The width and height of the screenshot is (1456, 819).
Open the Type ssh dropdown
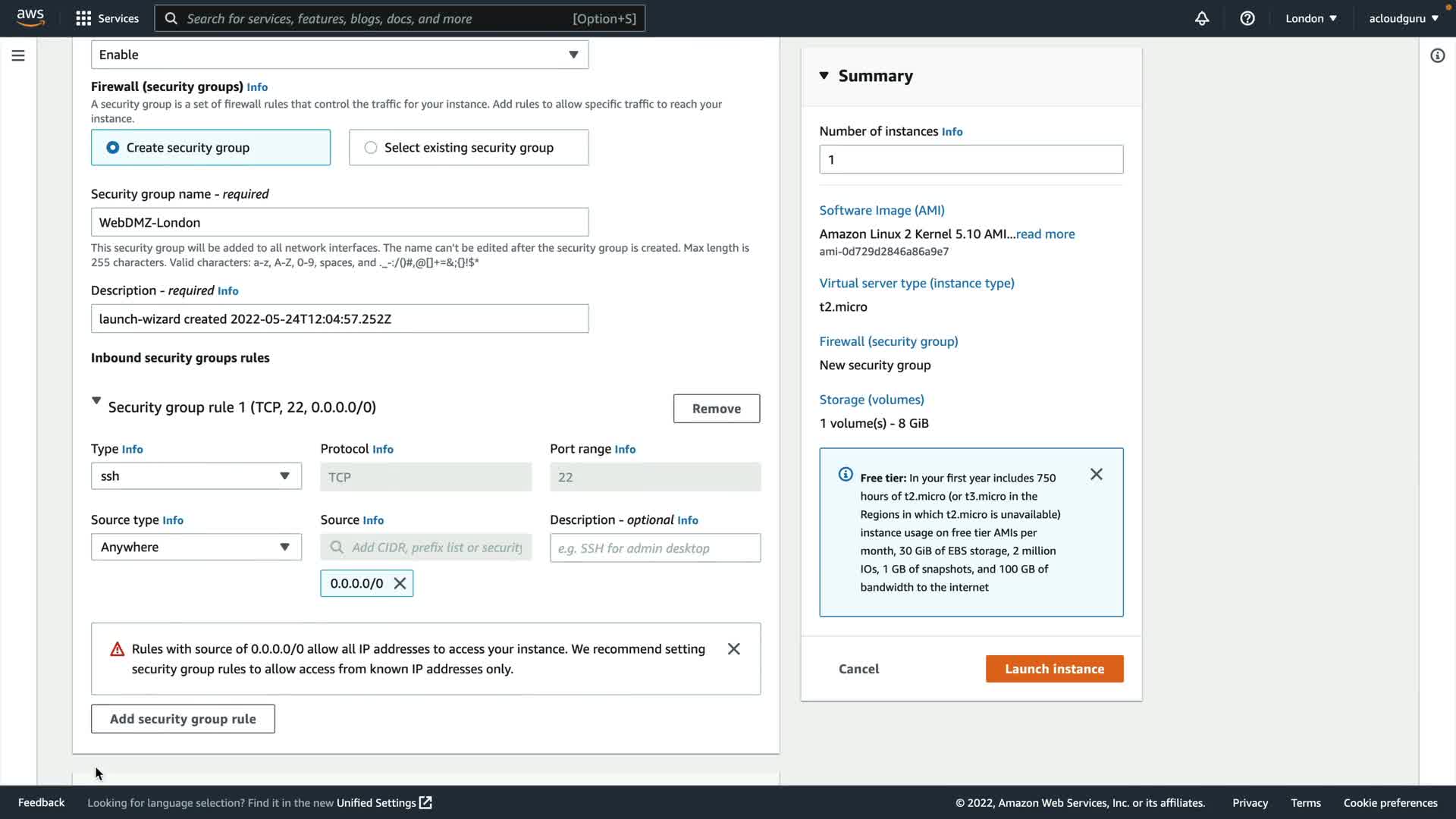[196, 476]
